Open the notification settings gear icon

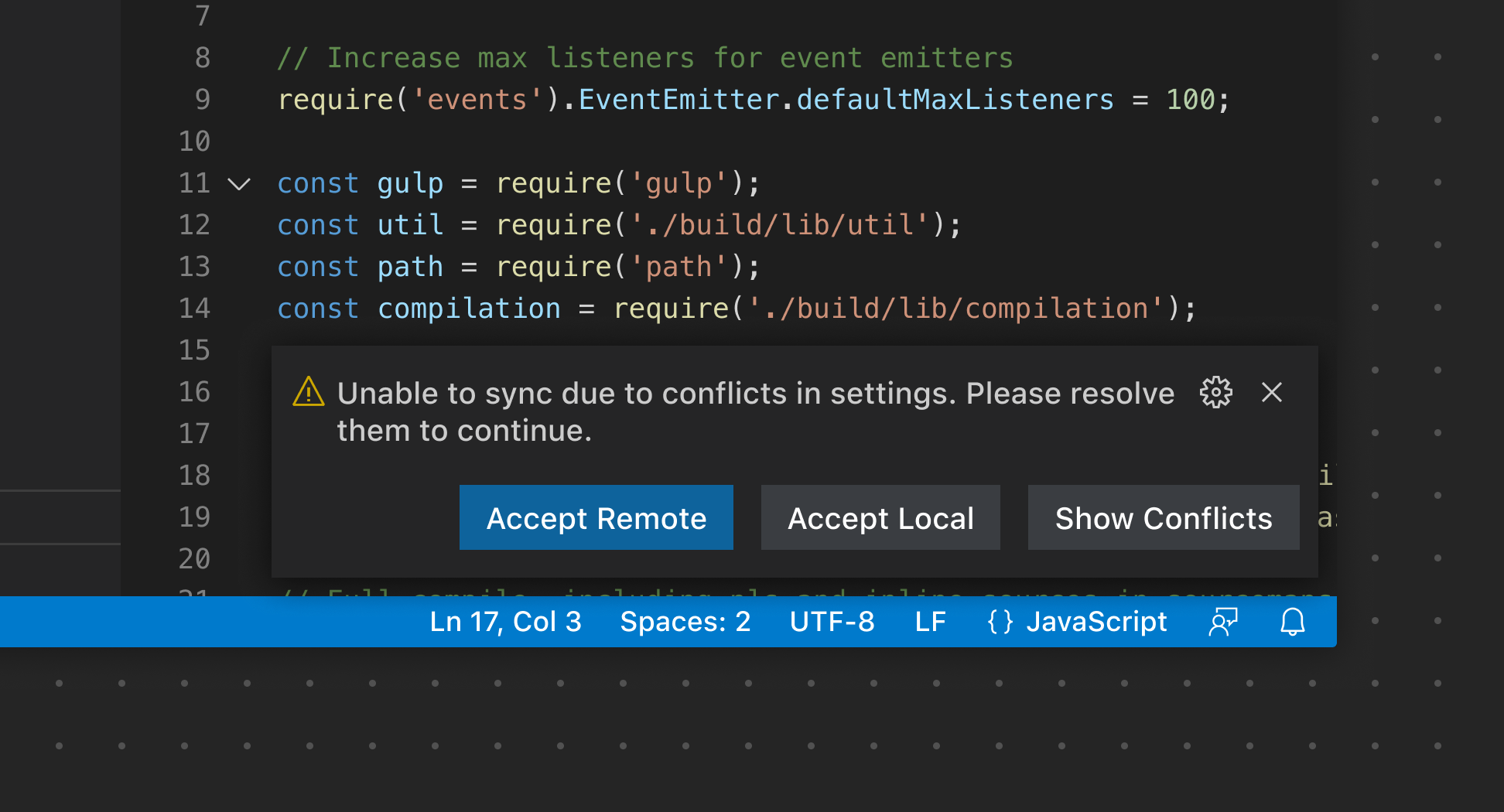[1215, 392]
